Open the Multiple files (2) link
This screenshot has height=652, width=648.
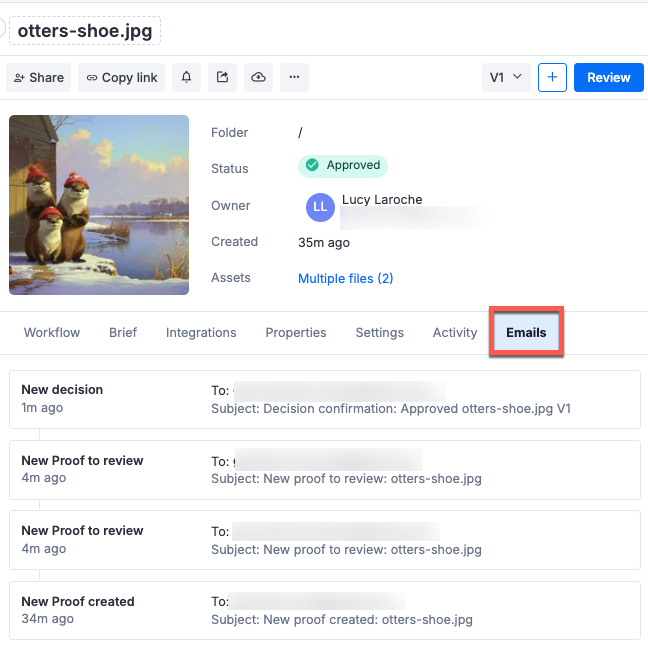point(345,278)
